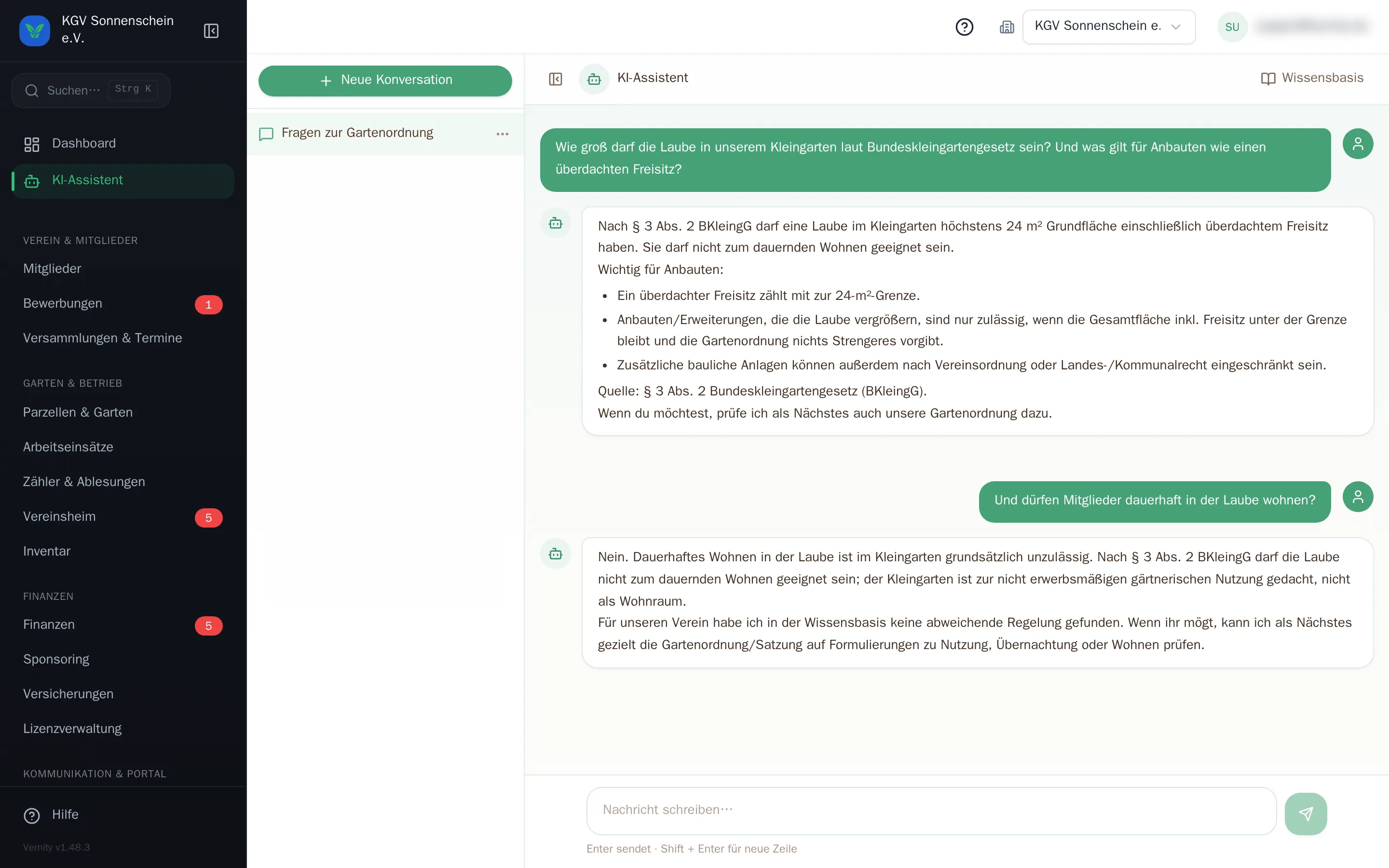Viewport: 1389px width, 868px height.
Task: Select KI-Assistent in the sidebar
Action: [123, 180]
